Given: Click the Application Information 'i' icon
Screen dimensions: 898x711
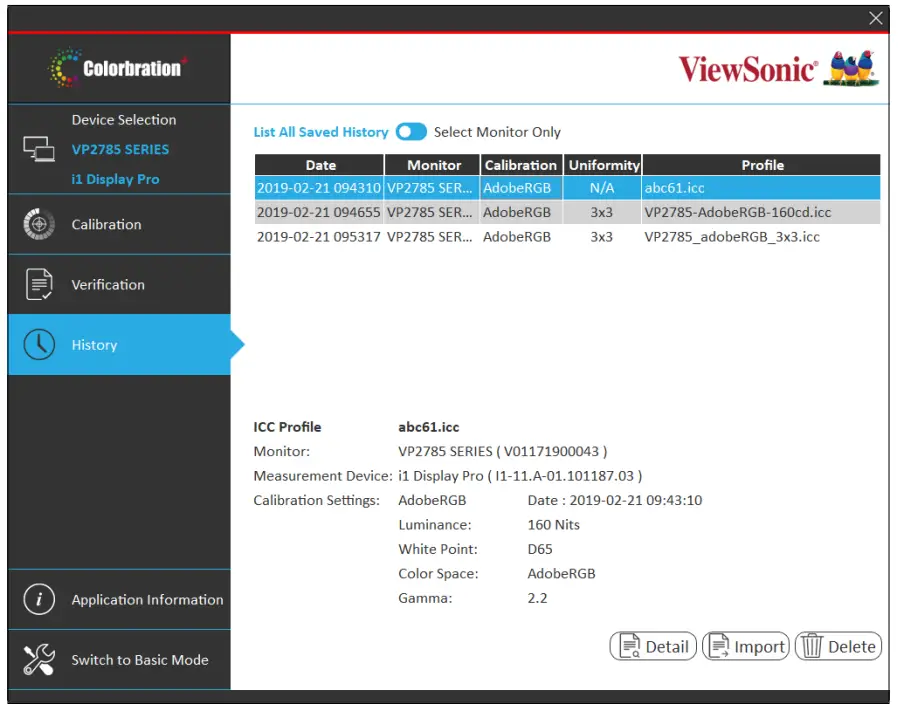Looking at the screenshot, I should pyautogui.click(x=39, y=599).
